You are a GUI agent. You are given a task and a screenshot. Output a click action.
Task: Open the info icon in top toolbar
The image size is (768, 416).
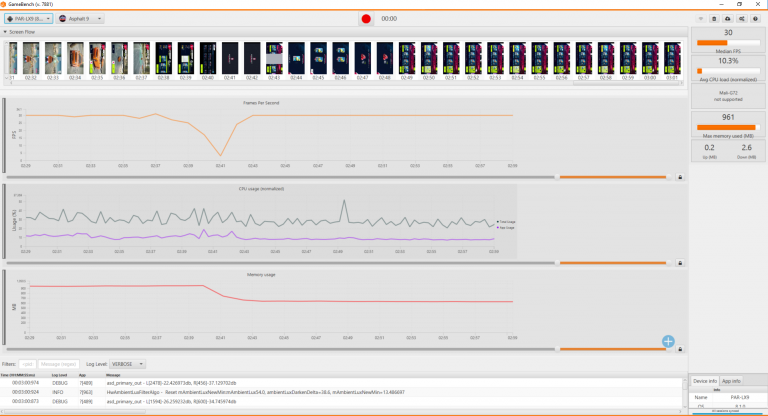click(x=755, y=19)
